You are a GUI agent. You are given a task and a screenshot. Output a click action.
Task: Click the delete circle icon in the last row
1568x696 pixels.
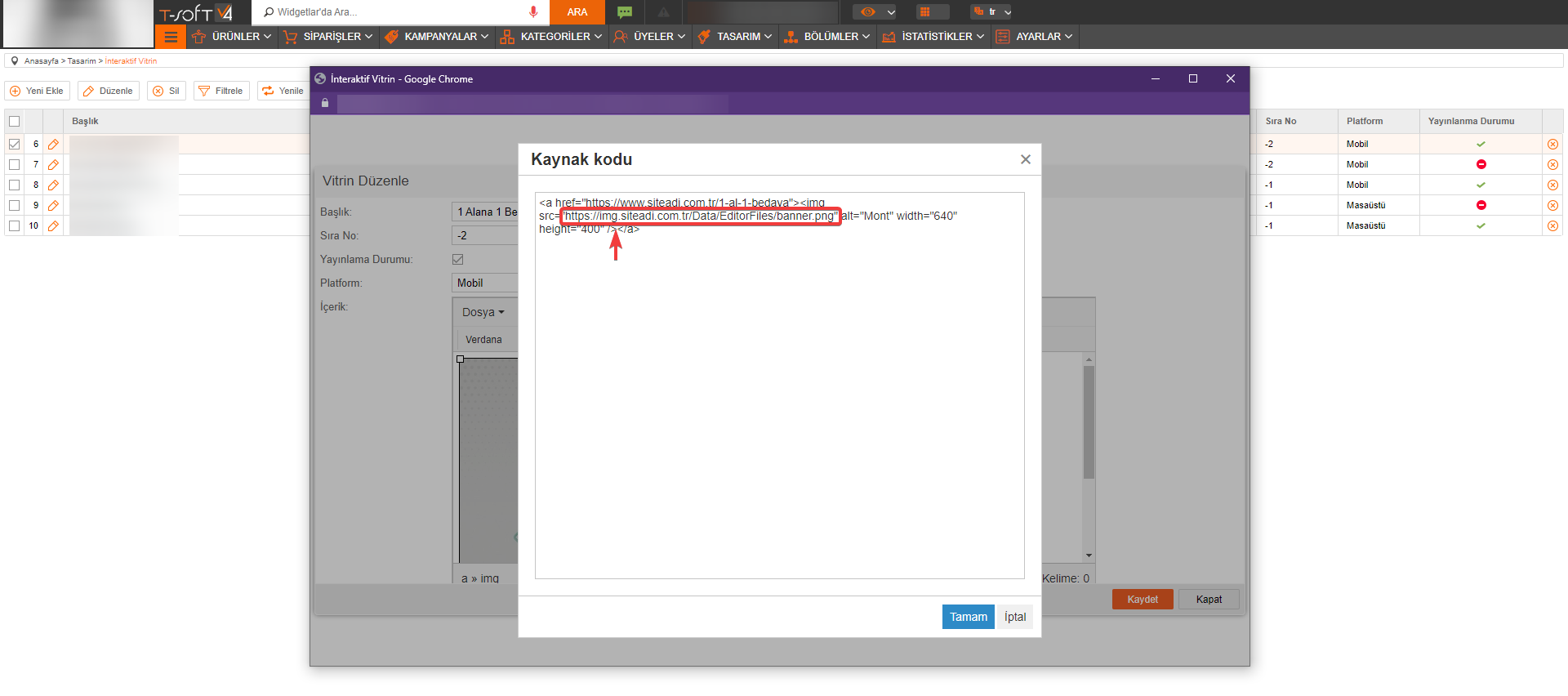[1552, 225]
